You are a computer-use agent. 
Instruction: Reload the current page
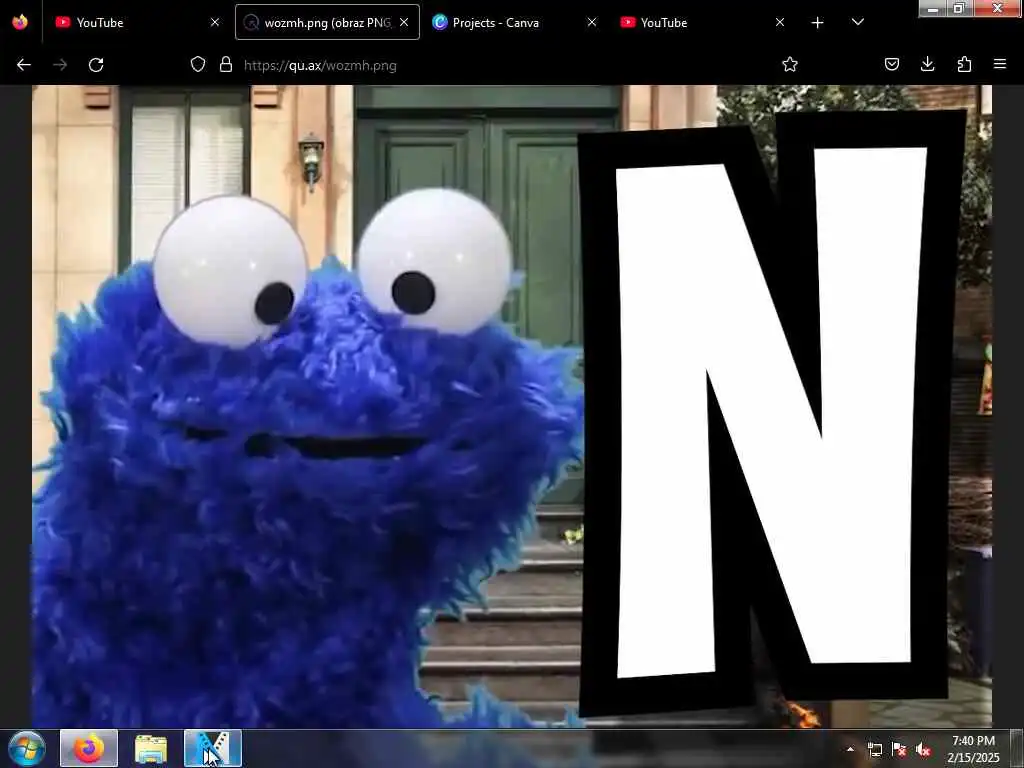(x=96, y=65)
